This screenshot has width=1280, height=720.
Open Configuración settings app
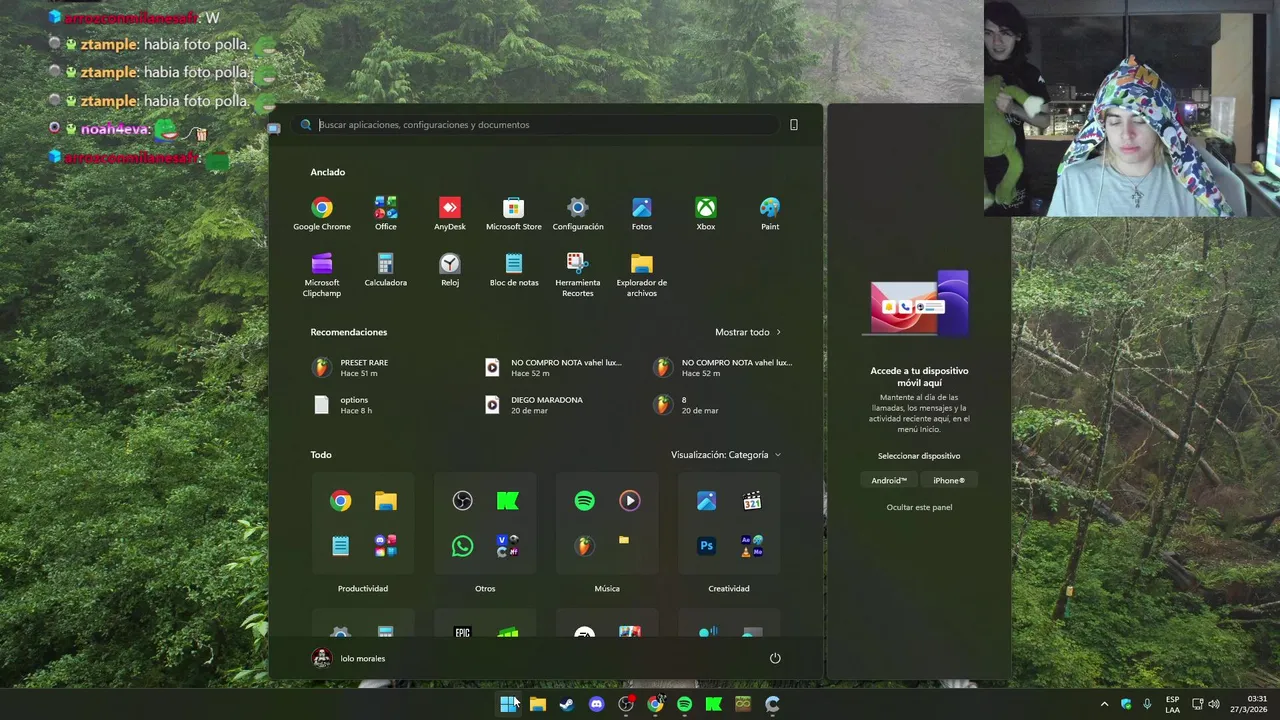[x=578, y=213]
